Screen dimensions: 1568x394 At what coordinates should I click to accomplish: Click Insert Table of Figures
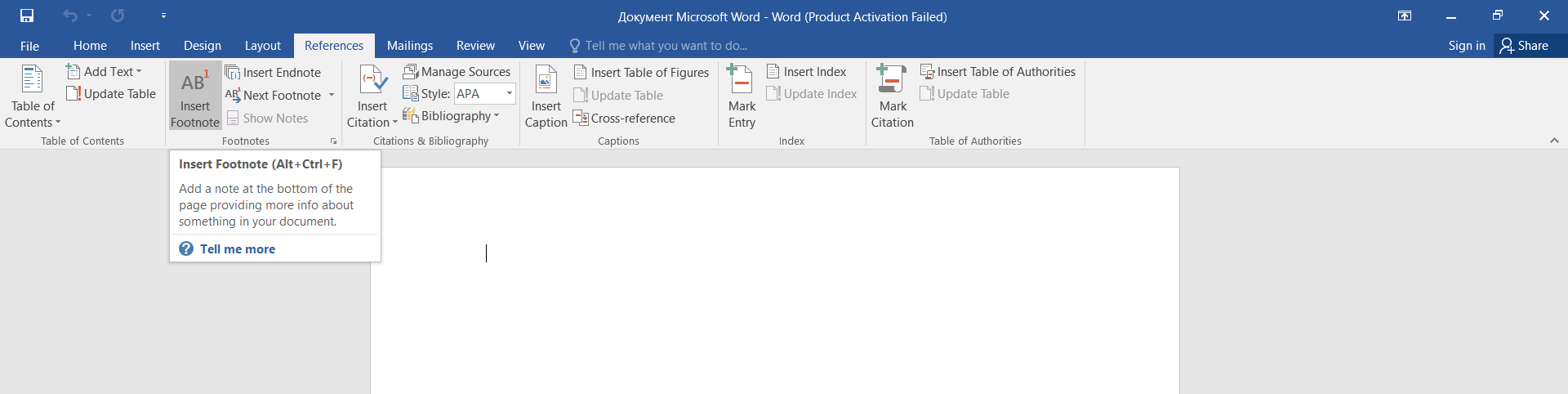tap(641, 72)
